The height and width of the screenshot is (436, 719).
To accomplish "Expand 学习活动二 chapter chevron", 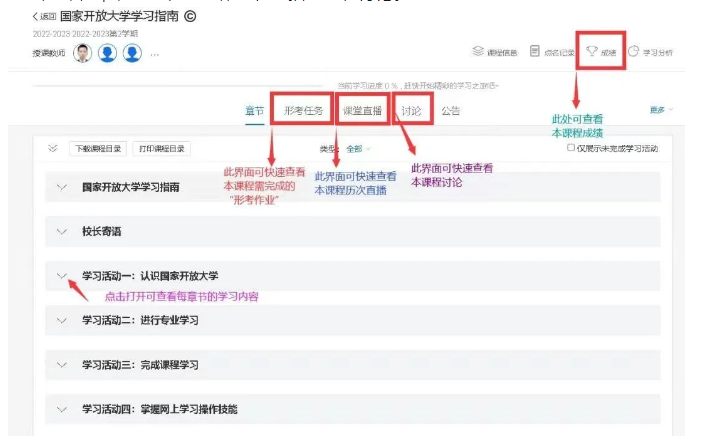I will click(61, 320).
